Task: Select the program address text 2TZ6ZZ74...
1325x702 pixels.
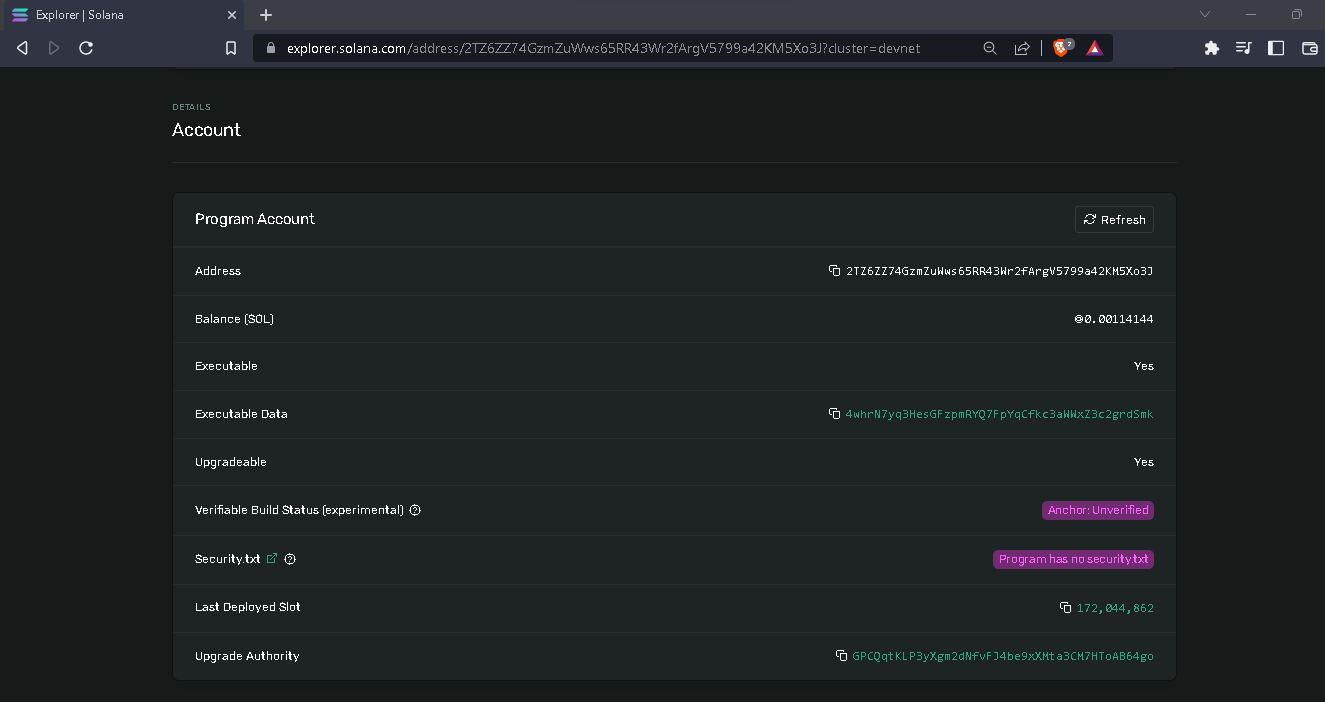Action: point(999,271)
